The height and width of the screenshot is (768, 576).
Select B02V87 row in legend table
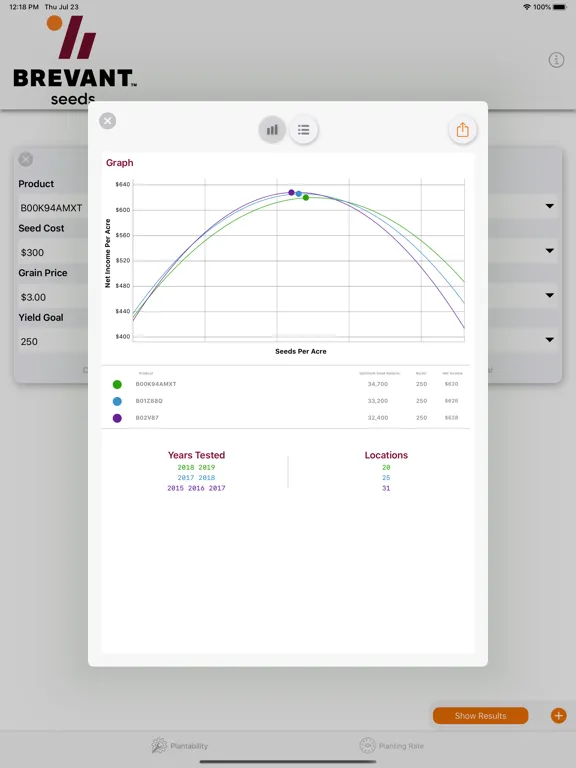pyautogui.click(x=286, y=418)
